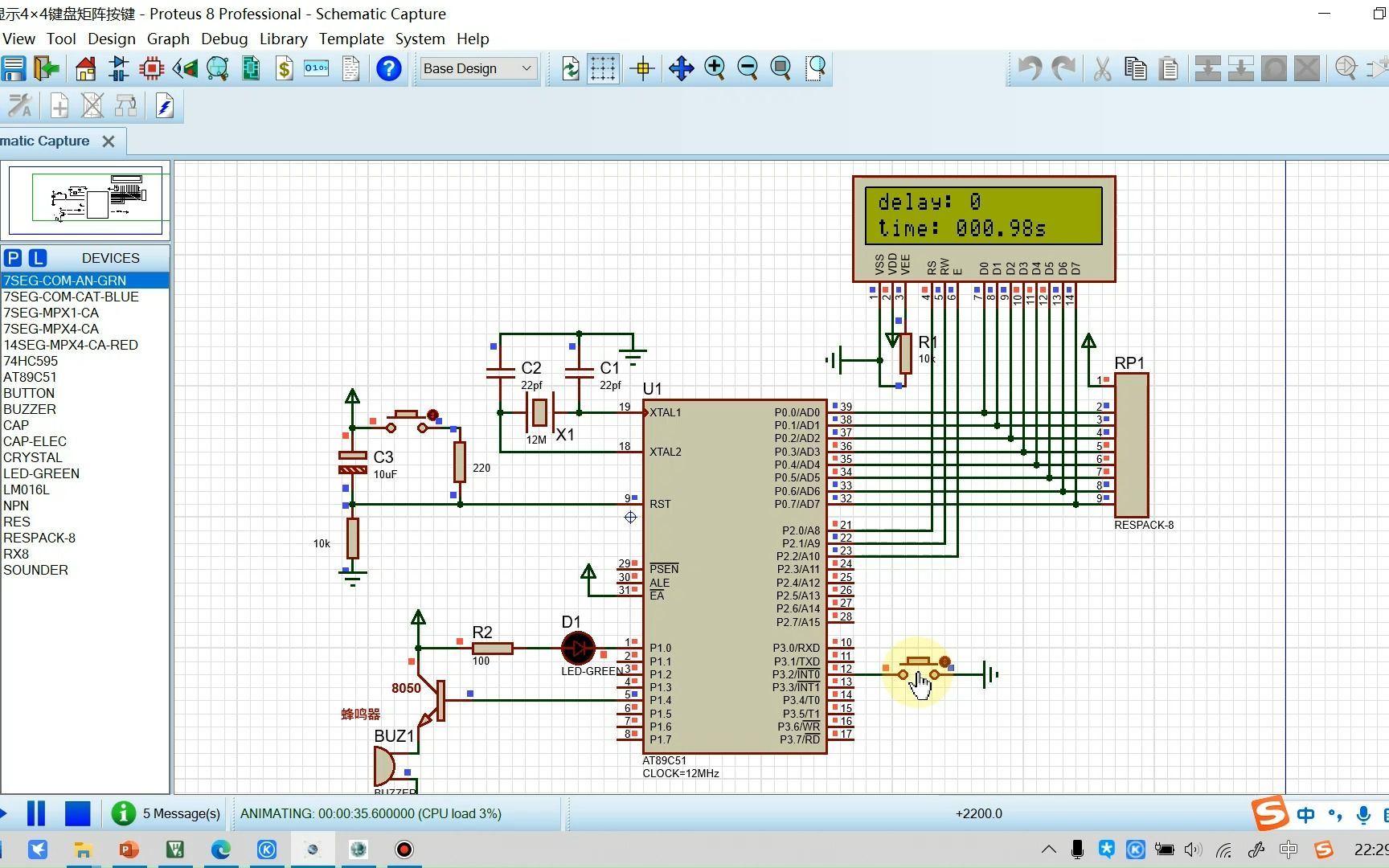Click the push button wired to P3.2/INT0
Screen dimensions: 1389x868
click(919, 669)
